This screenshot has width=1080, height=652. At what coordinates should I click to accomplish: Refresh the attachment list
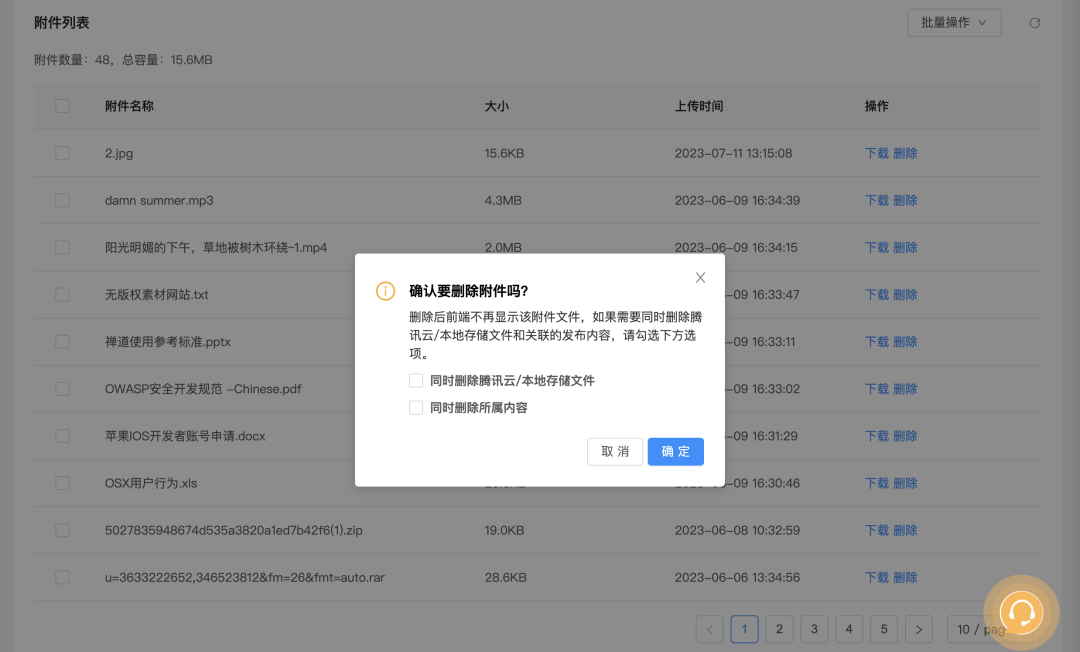[x=1034, y=22]
